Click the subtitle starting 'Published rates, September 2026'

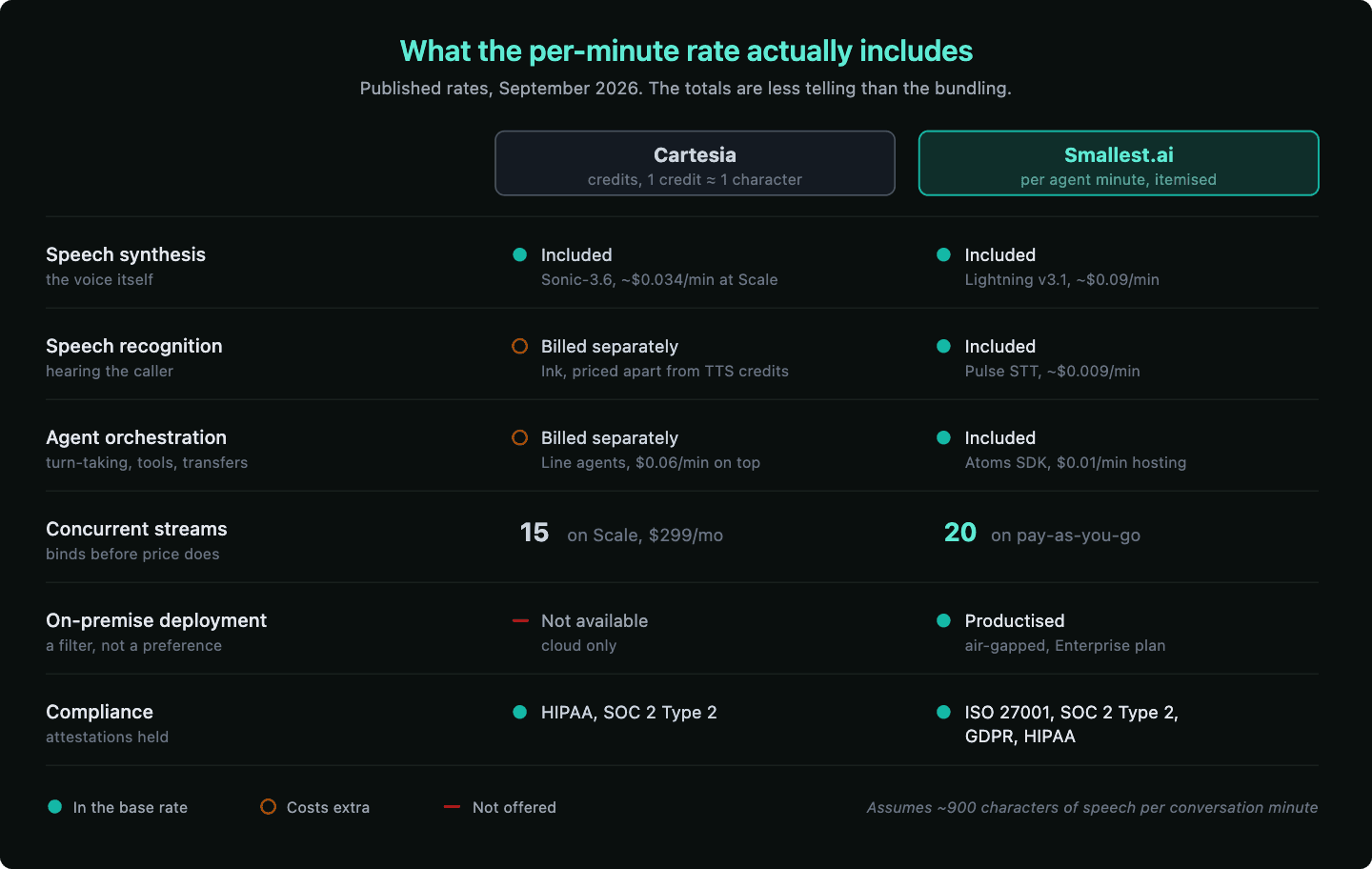pyautogui.click(x=686, y=89)
